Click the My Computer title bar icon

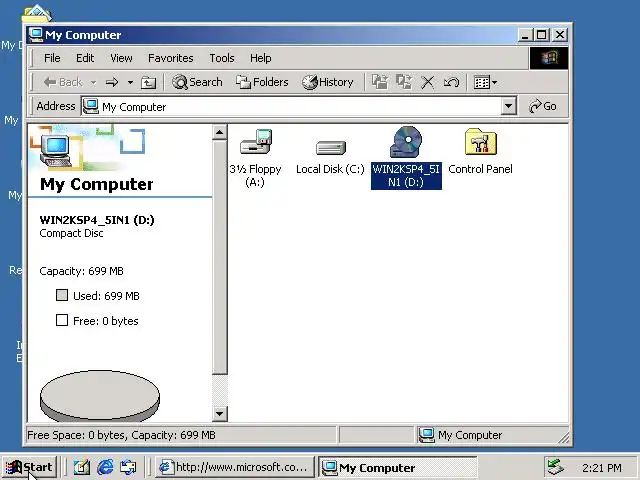[x=36, y=35]
